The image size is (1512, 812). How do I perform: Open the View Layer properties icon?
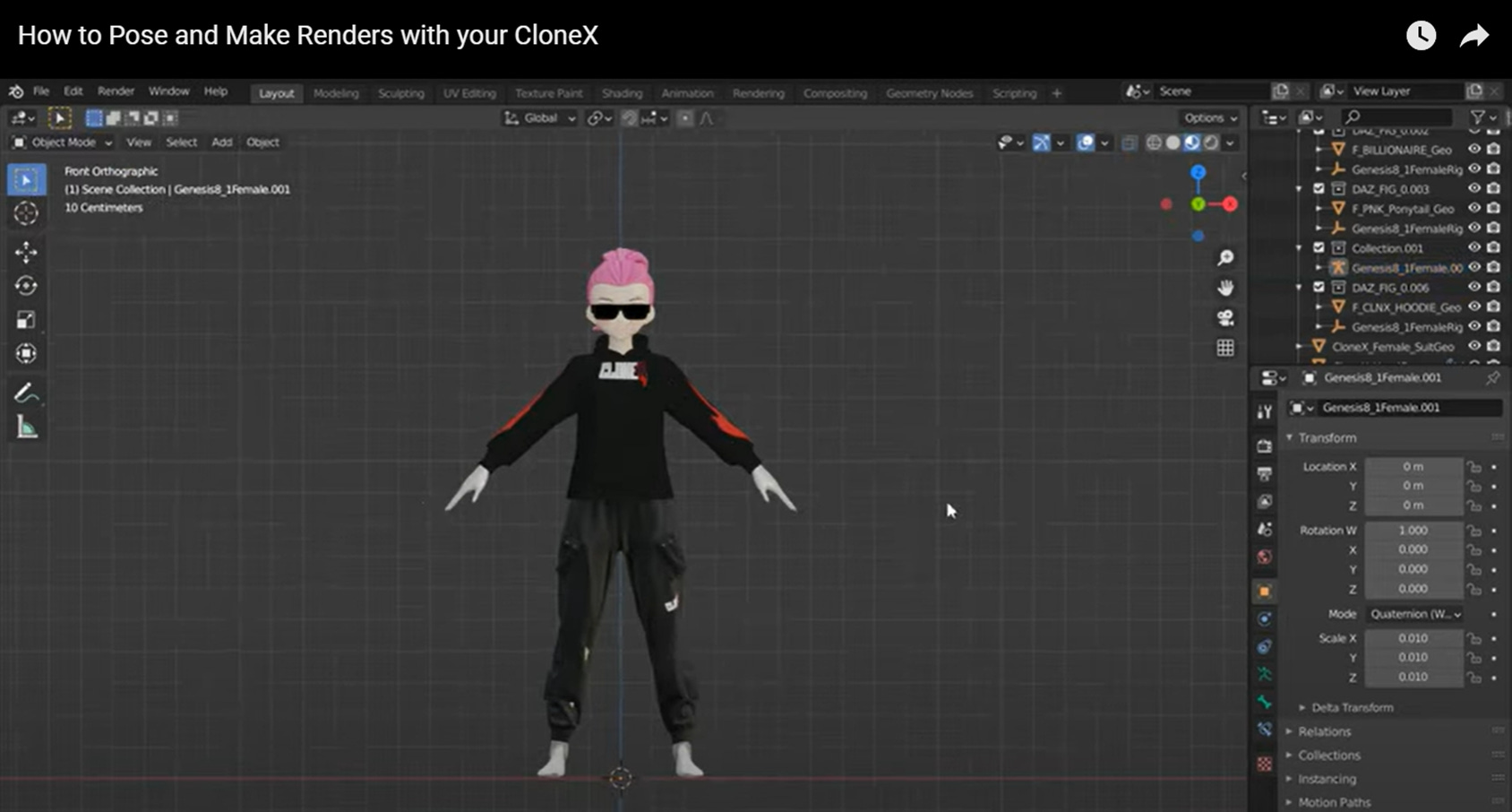(1264, 501)
